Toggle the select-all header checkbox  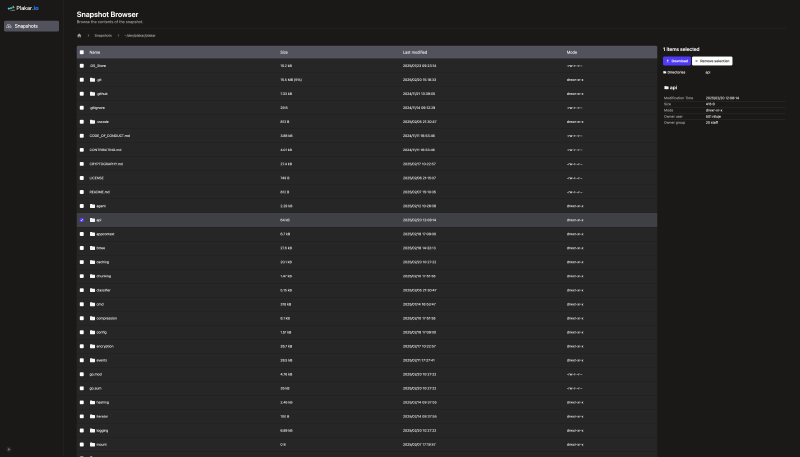point(82,52)
